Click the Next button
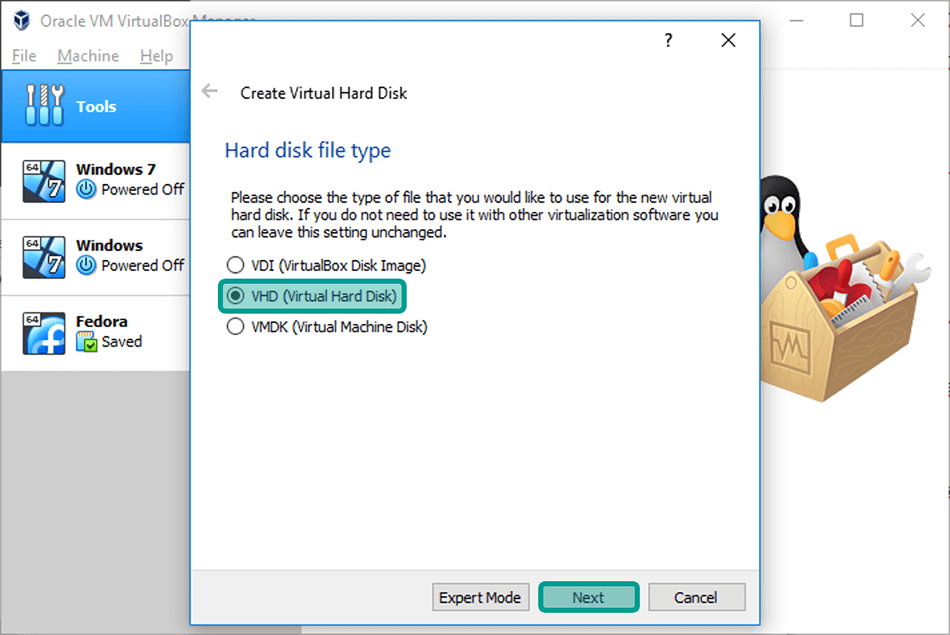This screenshot has height=635, width=950. click(x=588, y=597)
